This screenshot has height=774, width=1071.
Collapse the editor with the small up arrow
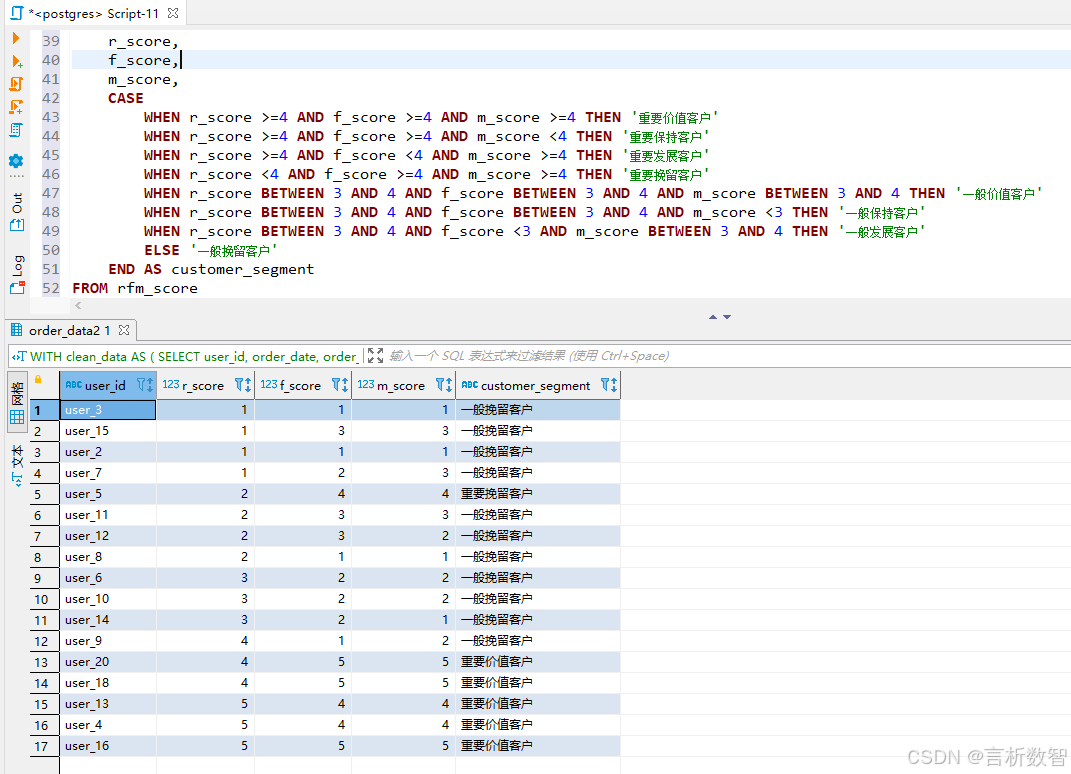pos(712,317)
